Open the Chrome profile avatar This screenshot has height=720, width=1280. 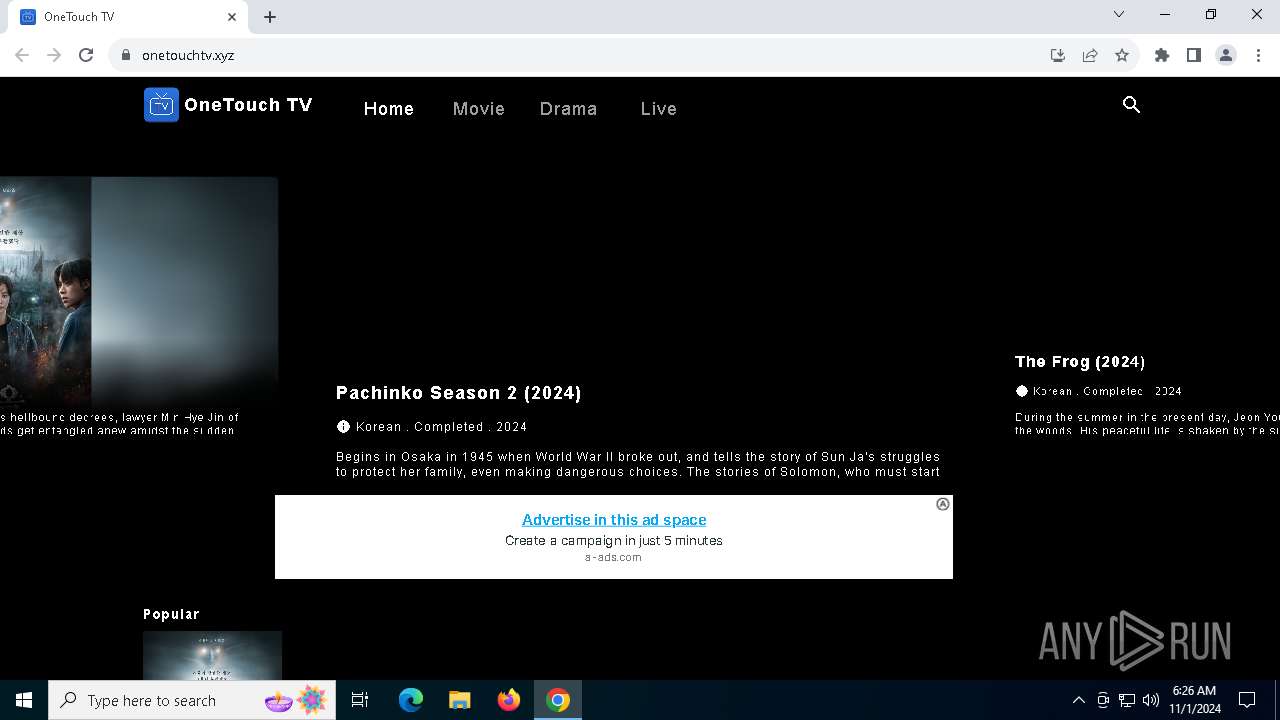click(1226, 55)
